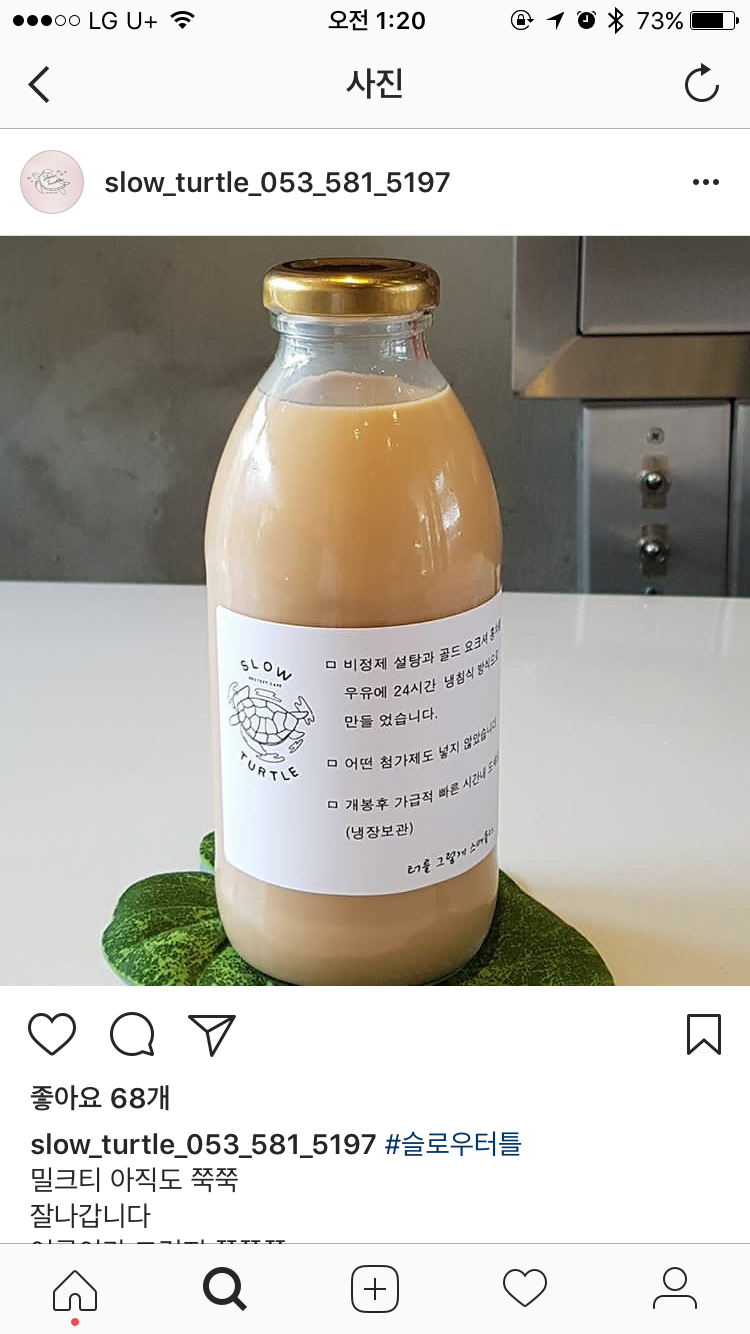
Task: Open comments with the speech bubble icon
Action: [132, 1034]
